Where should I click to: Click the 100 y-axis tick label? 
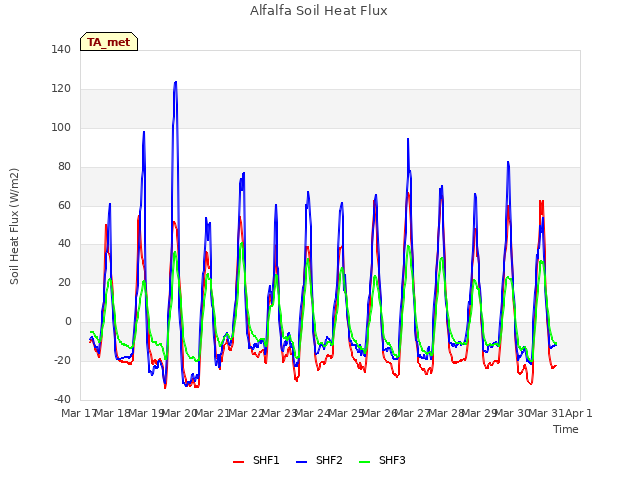coord(61,127)
